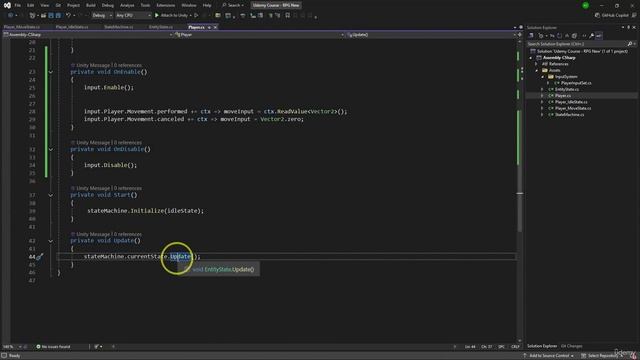Click the green account avatar icon

pyautogui.click(x=585, y=5)
